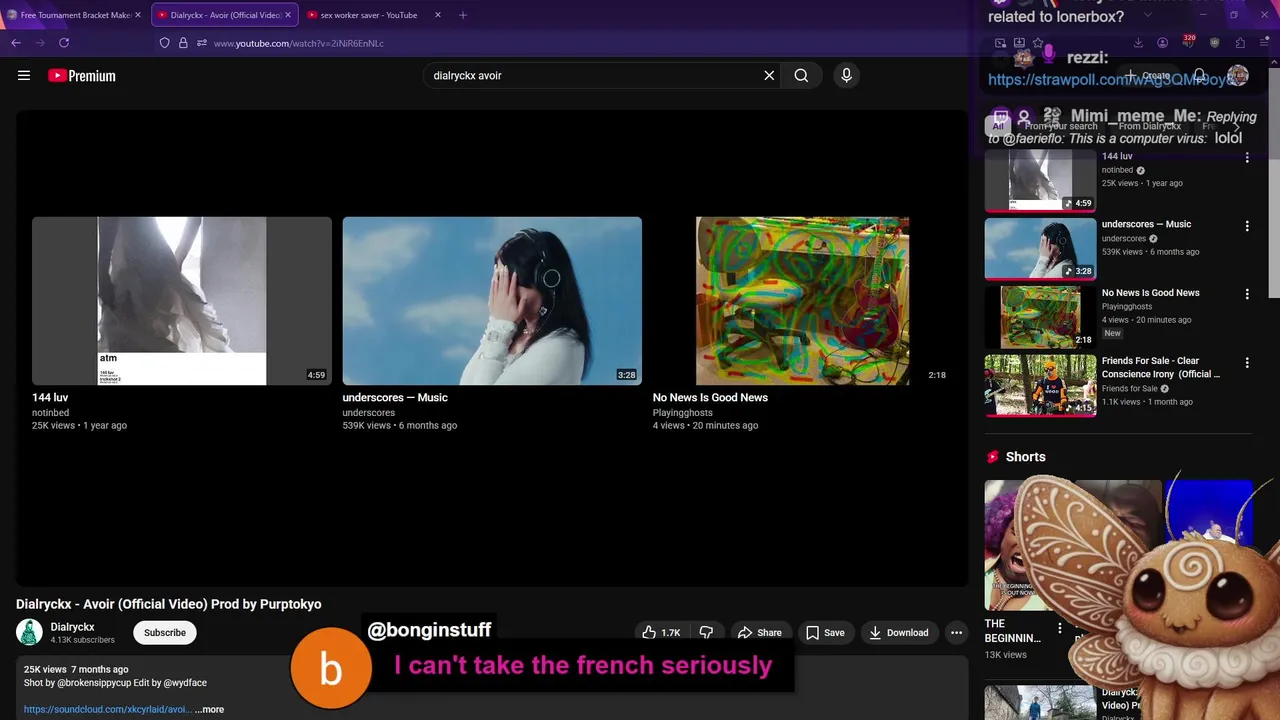Close the Free Tournament Bracket Maker tab
This screenshot has height=720, width=1280.
pos(138,15)
